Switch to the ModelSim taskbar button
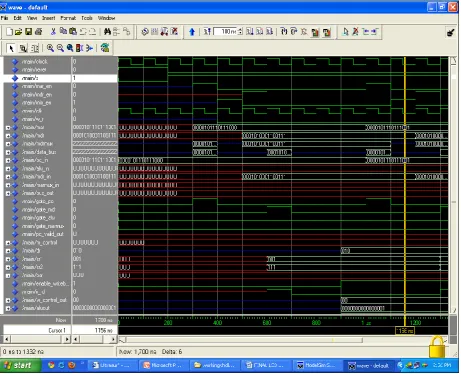 pyautogui.click(x=316, y=366)
